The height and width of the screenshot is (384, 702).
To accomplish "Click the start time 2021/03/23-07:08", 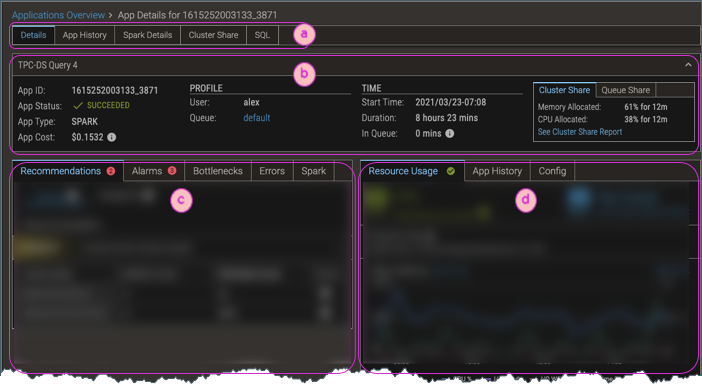I will click(x=450, y=102).
